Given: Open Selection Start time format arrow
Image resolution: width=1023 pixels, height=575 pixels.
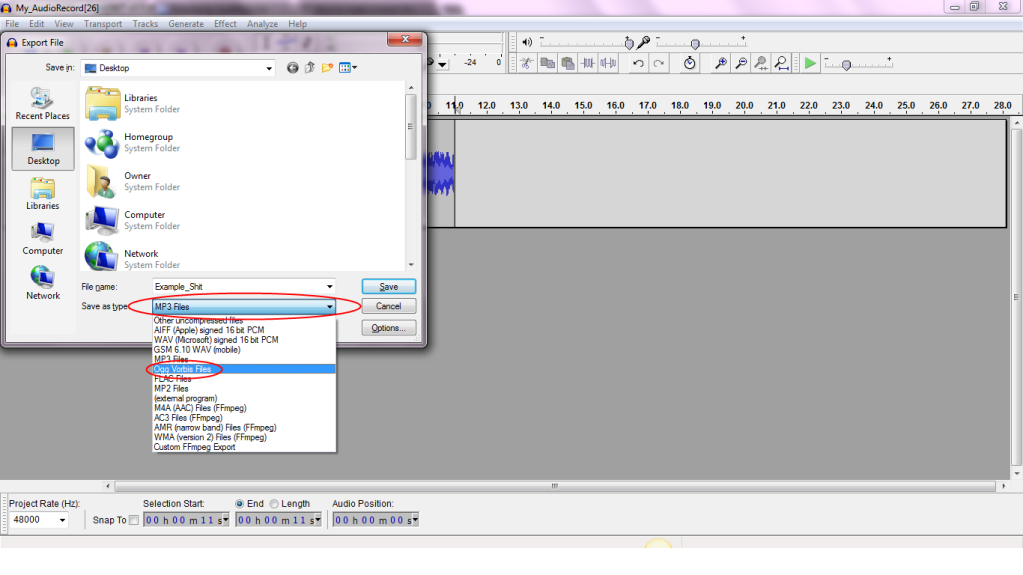Looking at the screenshot, I should (x=226, y=520).
